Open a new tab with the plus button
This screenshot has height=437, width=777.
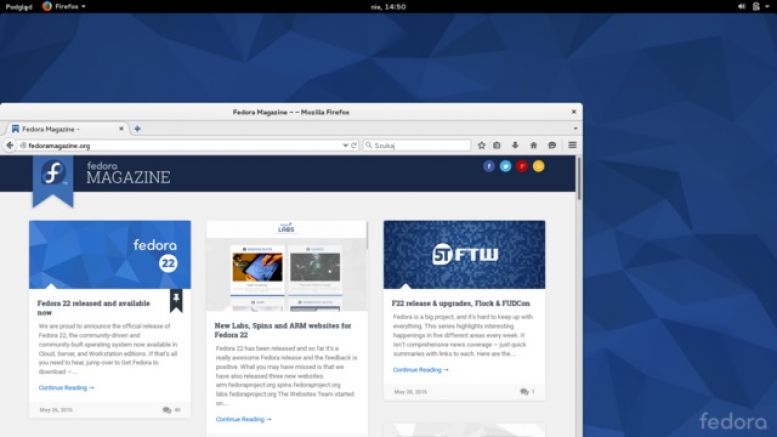point(137,129)
